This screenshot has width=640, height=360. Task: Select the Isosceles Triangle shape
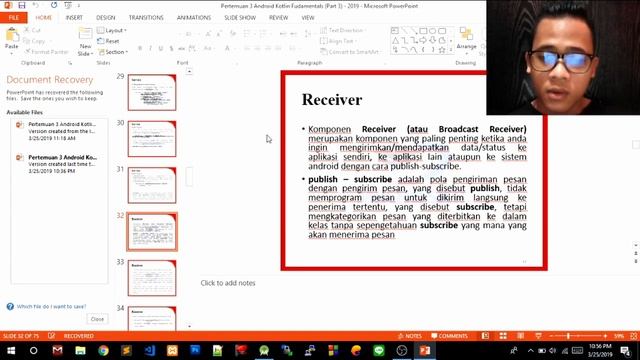(x=395, y=40)
